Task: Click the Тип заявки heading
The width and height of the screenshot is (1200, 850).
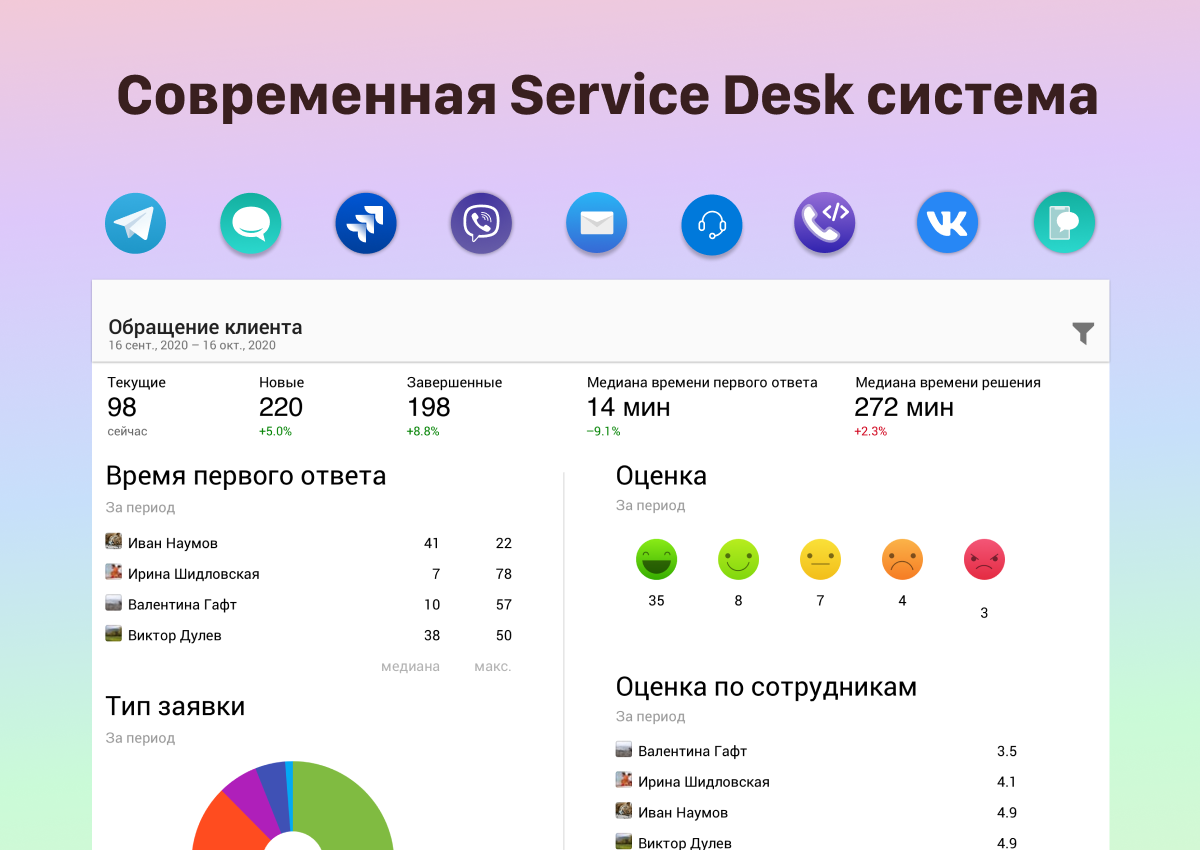Action: (x=175, y=707)
